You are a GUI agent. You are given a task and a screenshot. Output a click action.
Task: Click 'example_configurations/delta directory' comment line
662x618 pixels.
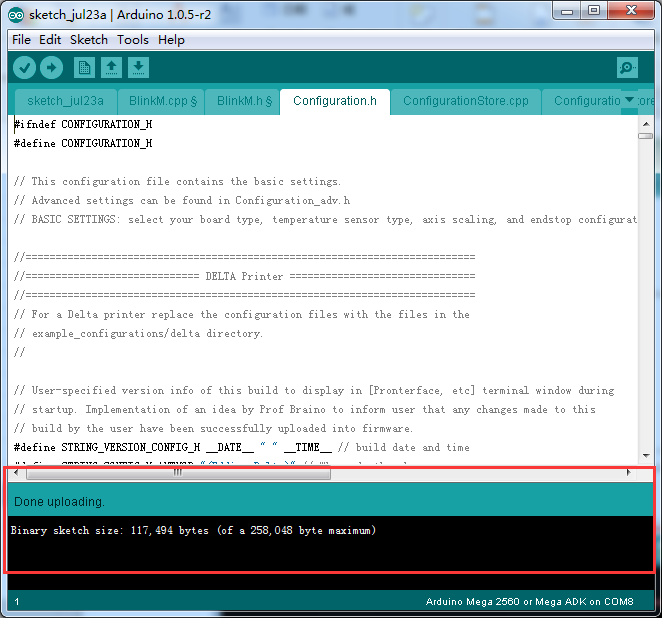[138, 333]
